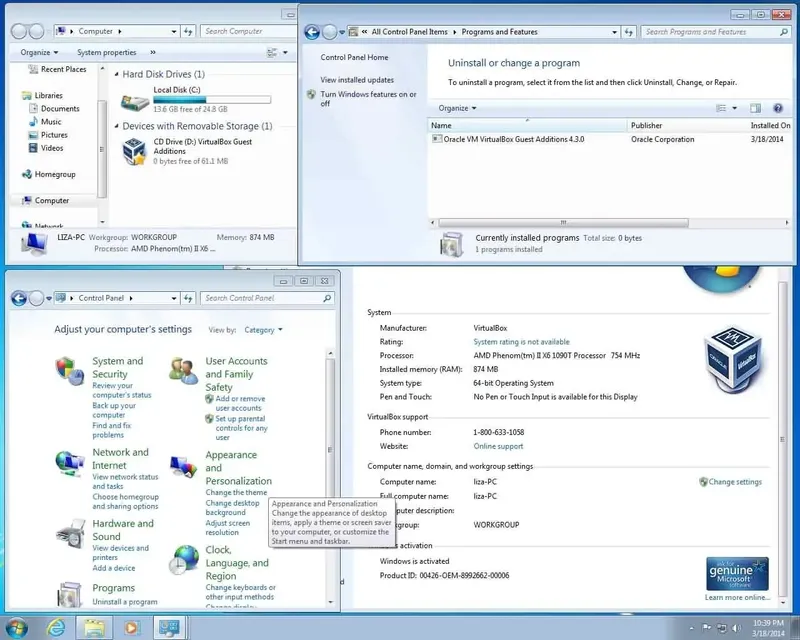This screenshot has height=640, width=800.
Task: Show more toolbar commands chevron in Computer window
Action: 153,52
